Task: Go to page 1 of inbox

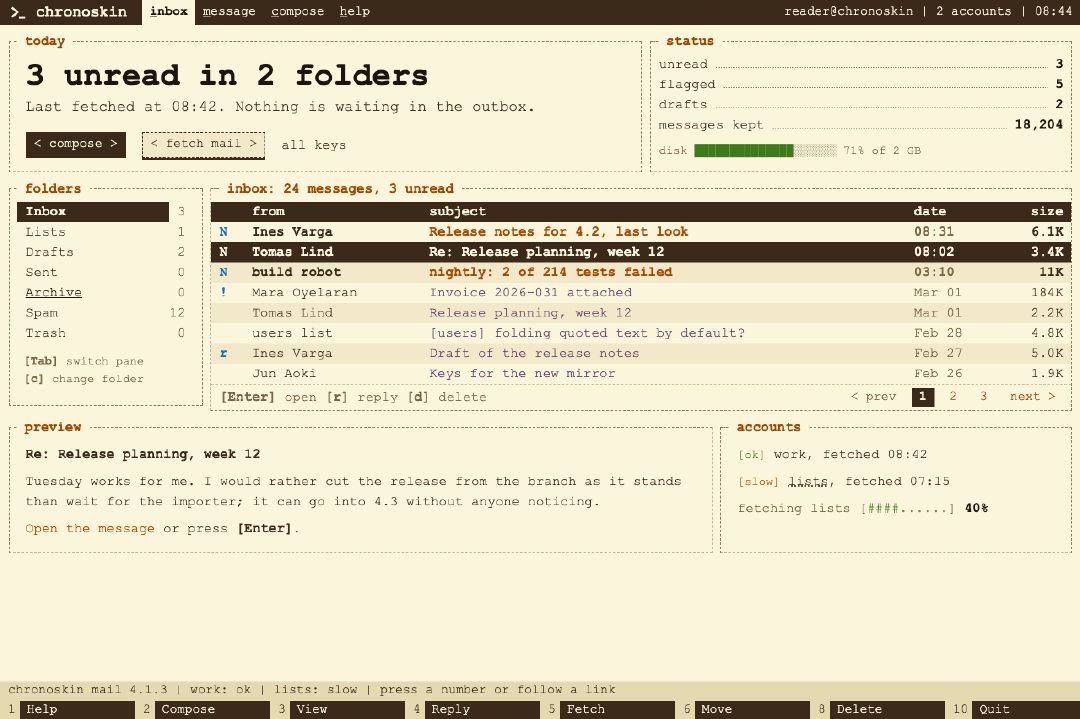Action: 923,397
